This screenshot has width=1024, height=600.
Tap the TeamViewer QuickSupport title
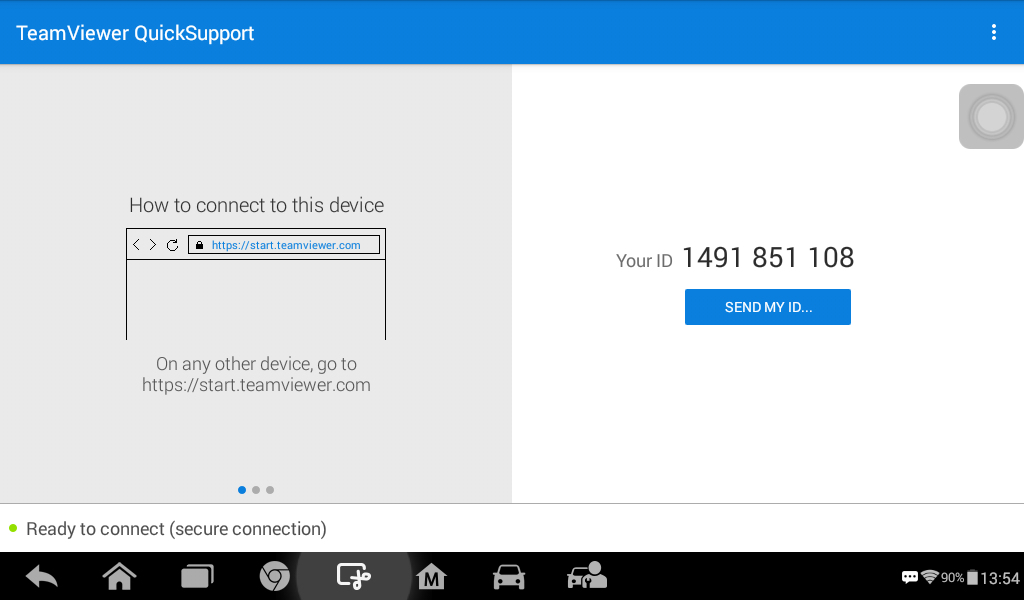[x=135, y=33]
